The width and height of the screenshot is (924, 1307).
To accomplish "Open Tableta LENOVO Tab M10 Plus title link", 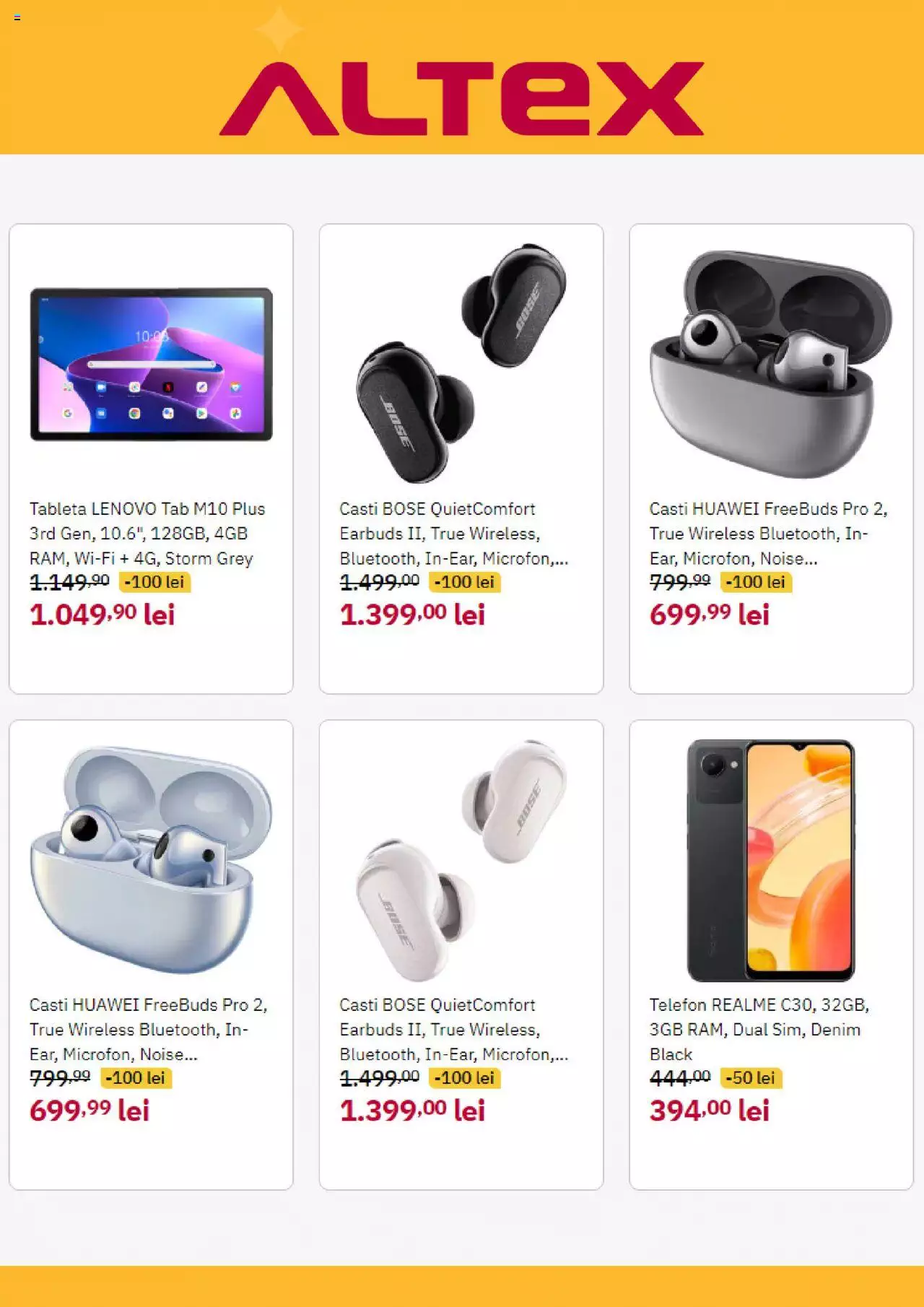I will click(147, 534).
